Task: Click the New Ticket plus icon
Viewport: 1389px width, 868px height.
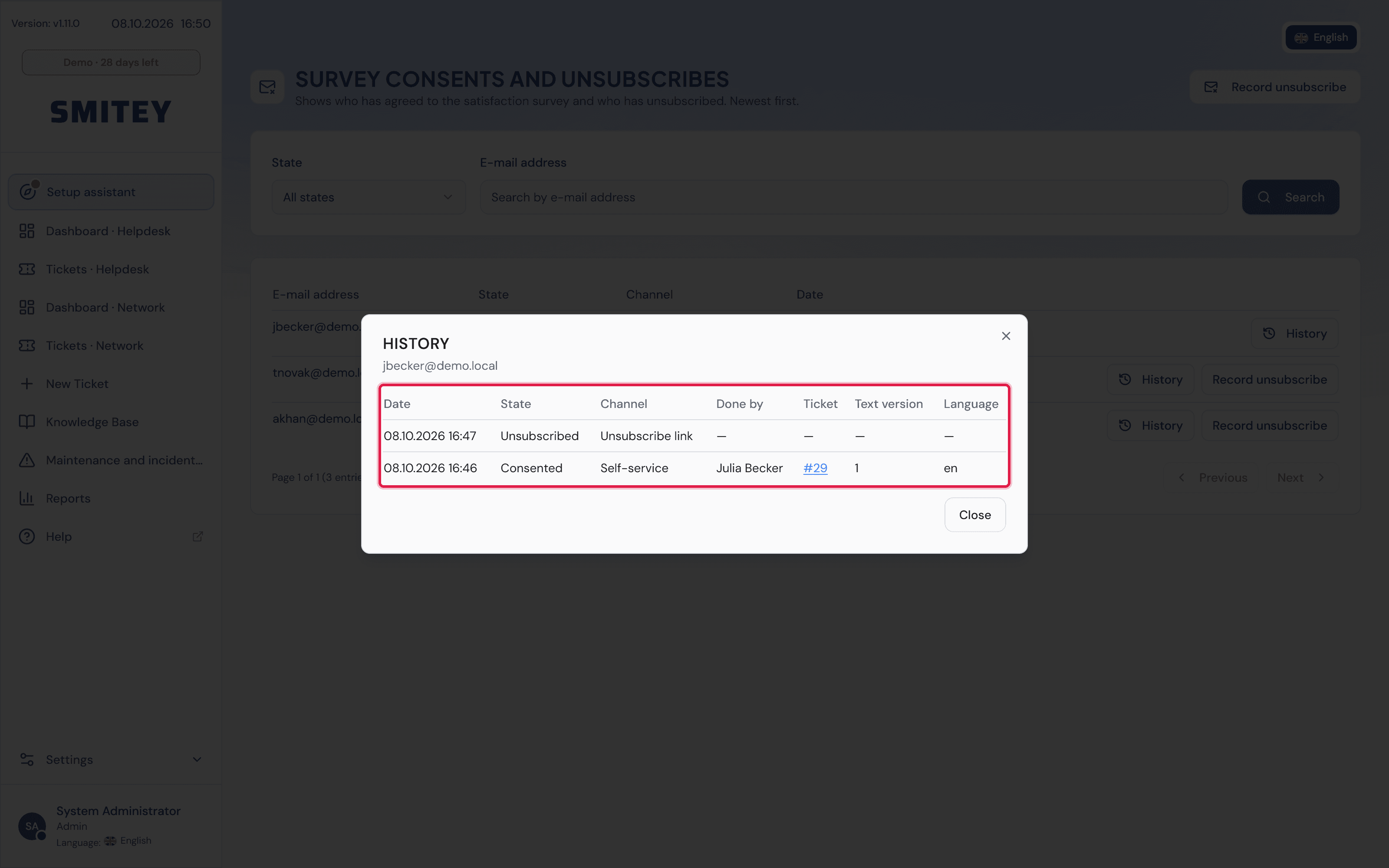Action: [27, 384]
